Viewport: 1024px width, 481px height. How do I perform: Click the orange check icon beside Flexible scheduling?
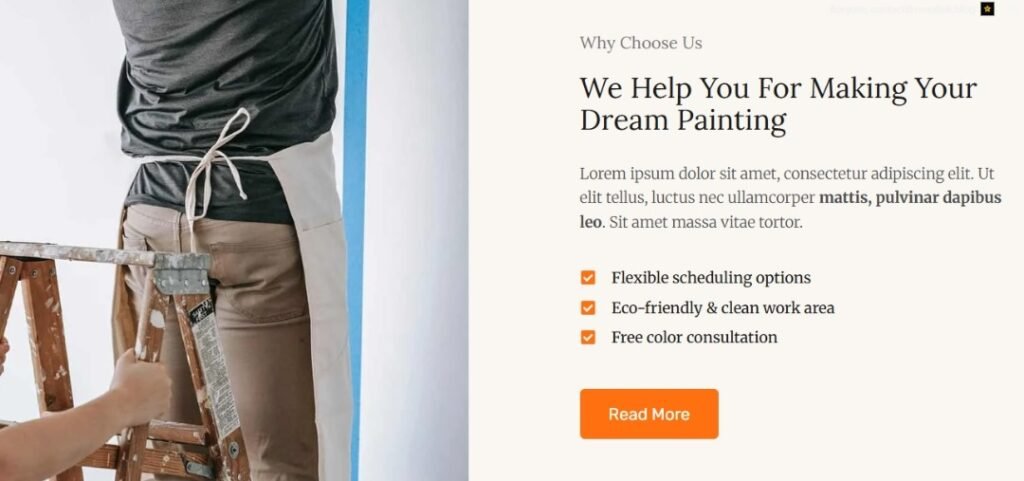point(588,277)
